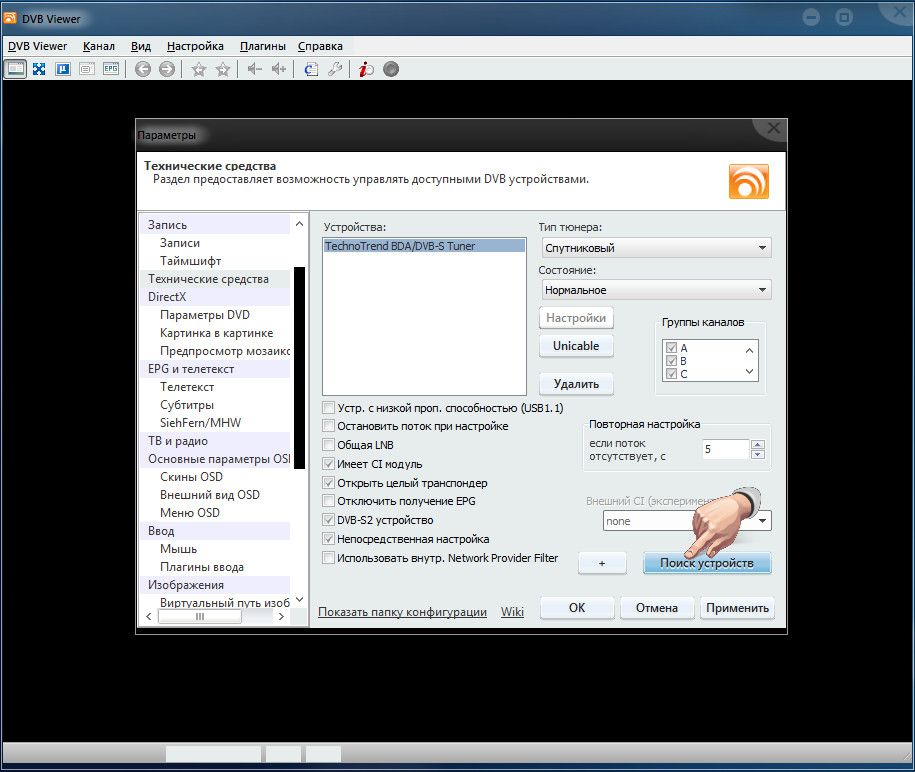The image size is (915, 772).
Task: Click the DVB Viewer title bar logo
Action: tap(10, 18)
